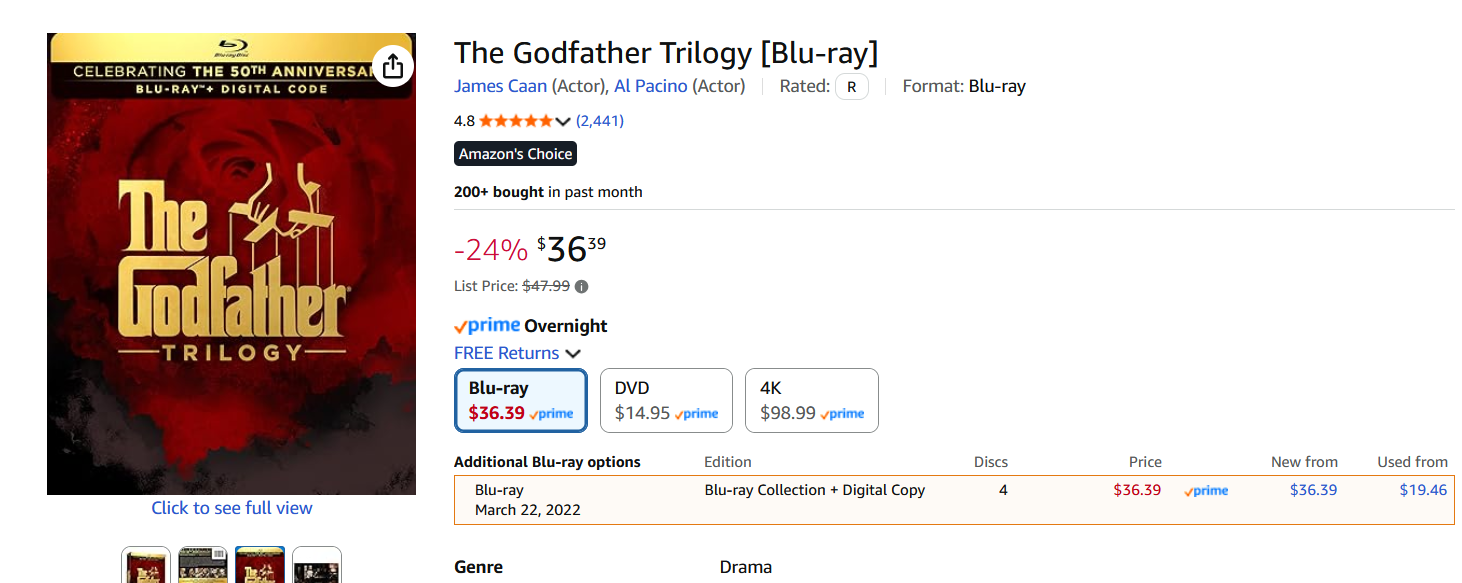The width and height of the screenshot is (1462, 583).
Task: Click the star rating icons
Action: coord(516,121)
